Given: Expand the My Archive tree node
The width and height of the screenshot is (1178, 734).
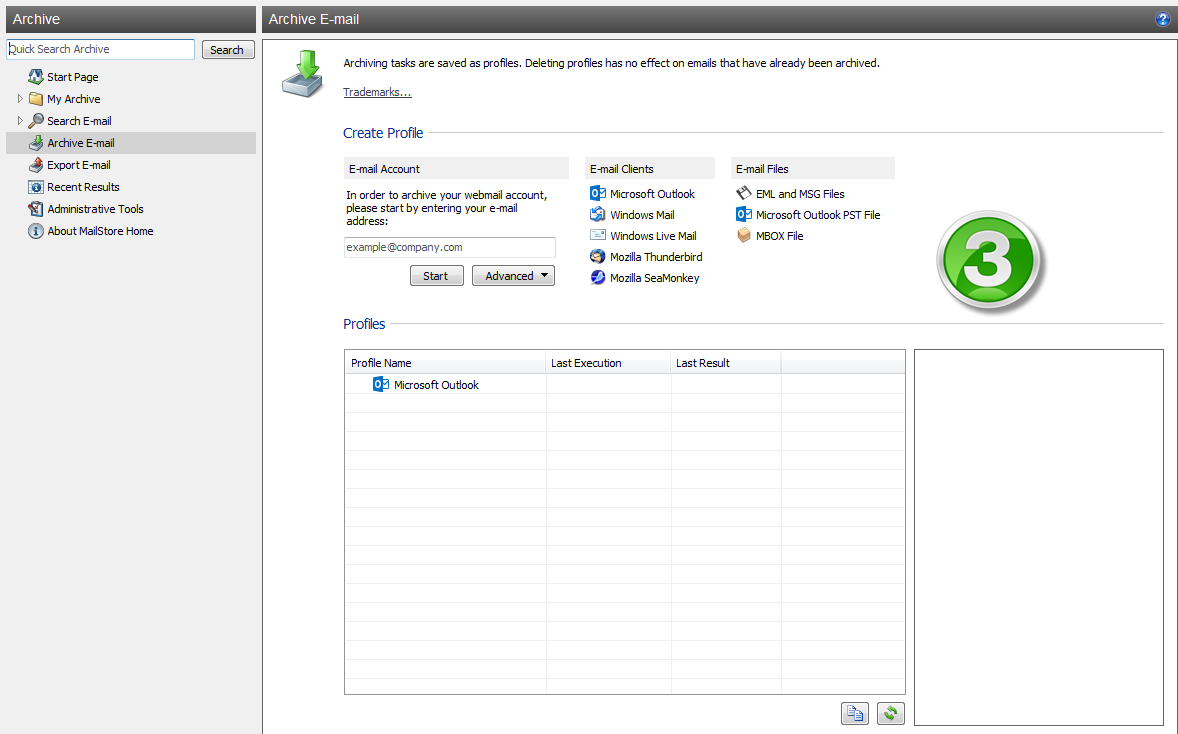Looking at the screenshot, I should point(20,98).
